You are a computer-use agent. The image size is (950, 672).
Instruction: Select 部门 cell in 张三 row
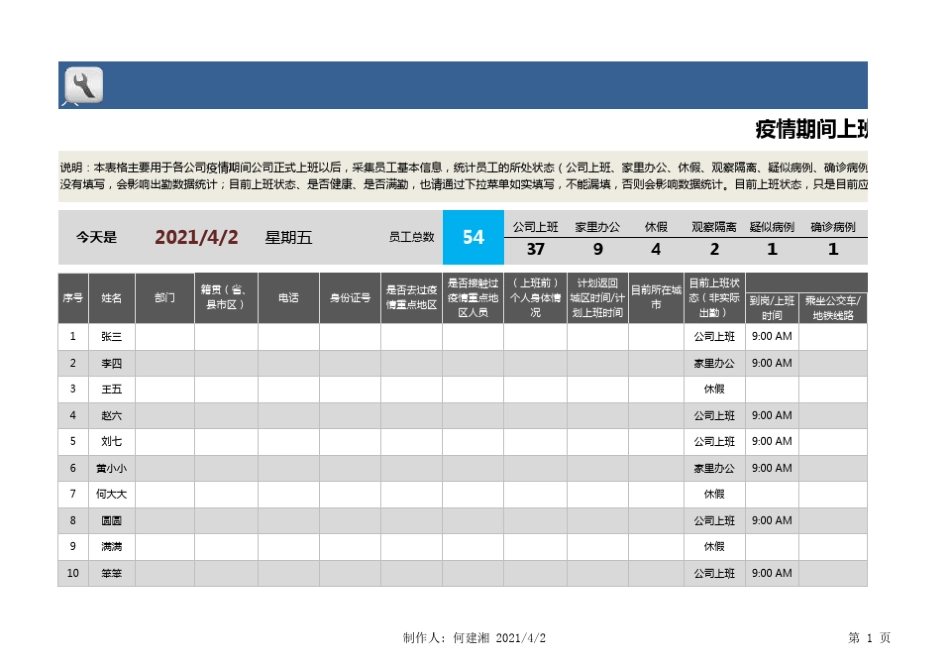click(x=165, y=336)
